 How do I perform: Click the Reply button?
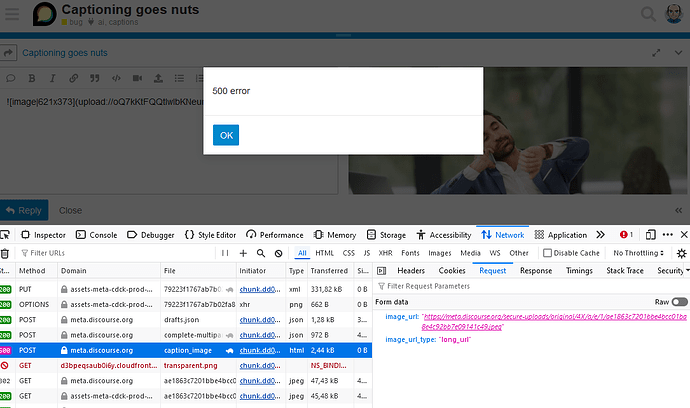24,210
